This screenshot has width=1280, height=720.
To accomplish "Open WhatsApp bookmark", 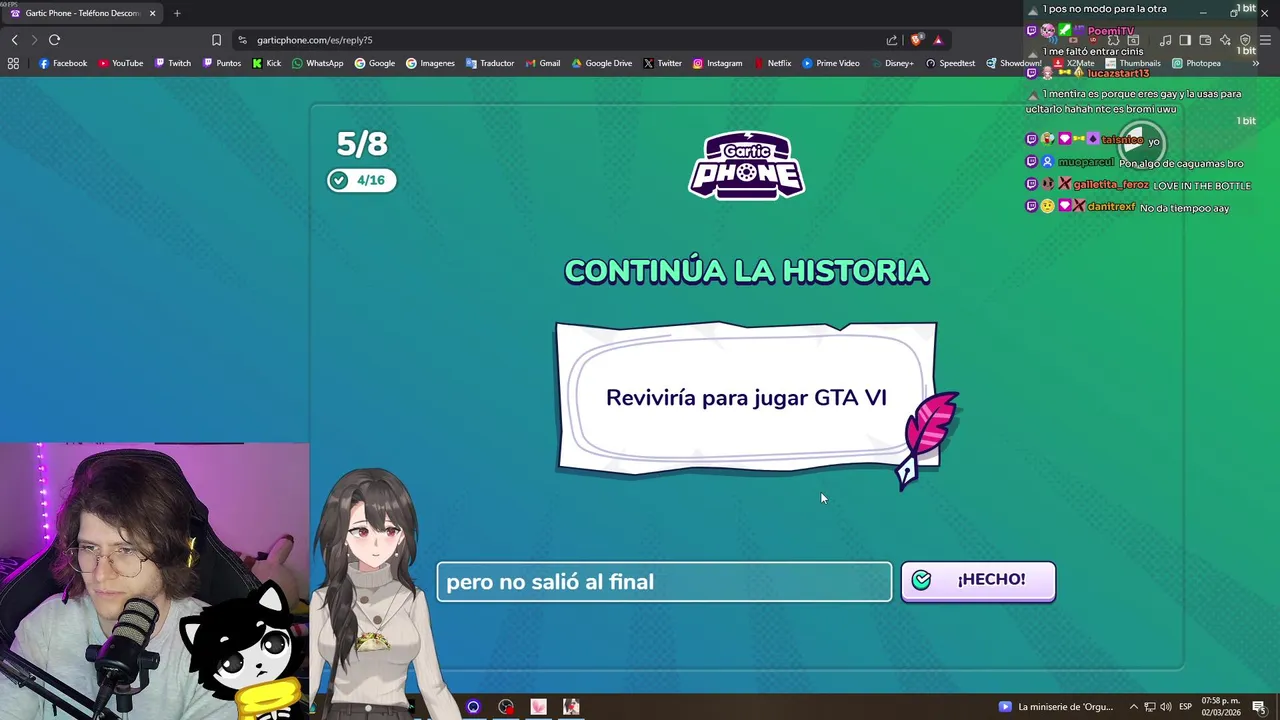I will [x=318, y=63].
